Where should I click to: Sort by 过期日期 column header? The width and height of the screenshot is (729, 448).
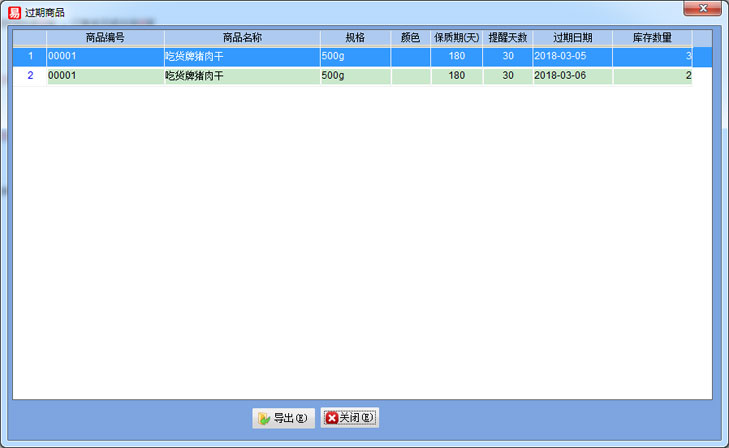pos(572,37)
